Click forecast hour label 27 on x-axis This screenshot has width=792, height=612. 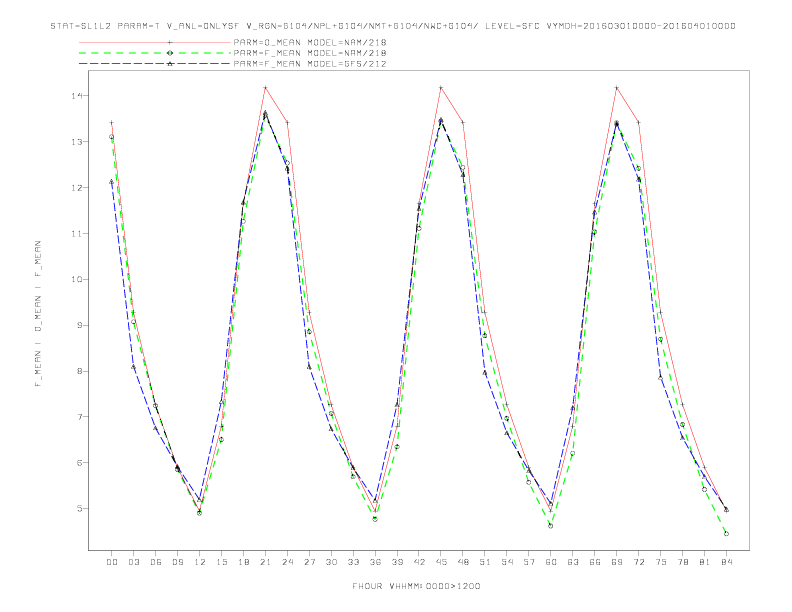point(309,562)
